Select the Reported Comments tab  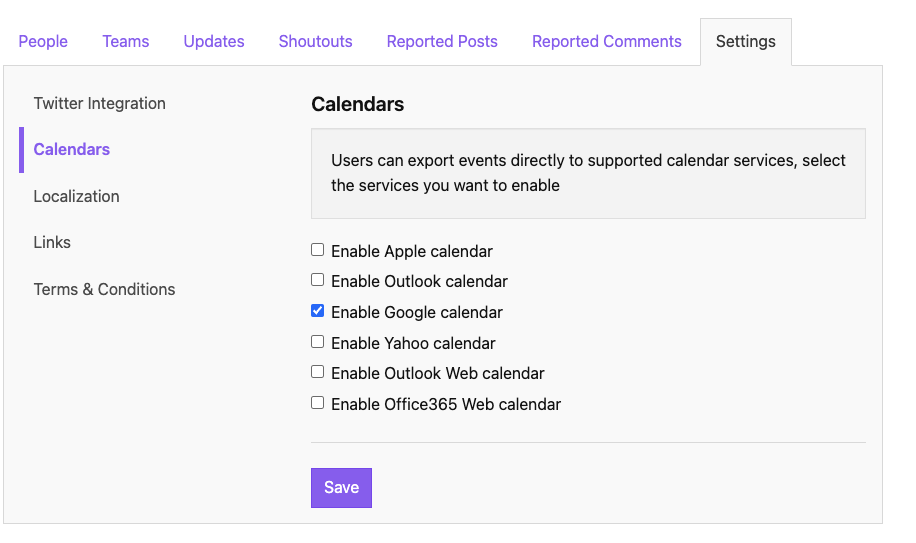point(607,41)
